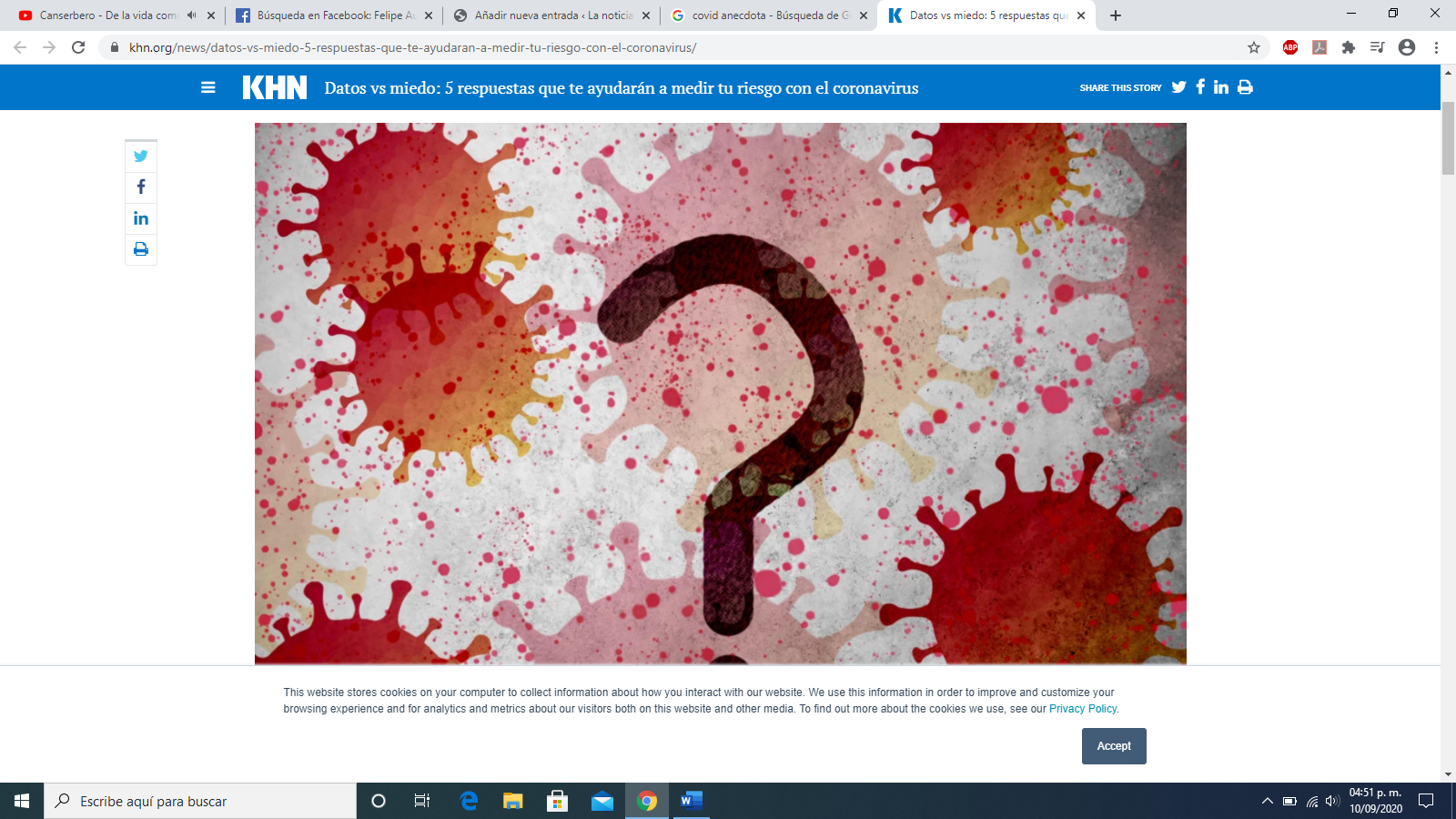
Task: Click print icon in left sidebar
Action: [x=141, y=249]
